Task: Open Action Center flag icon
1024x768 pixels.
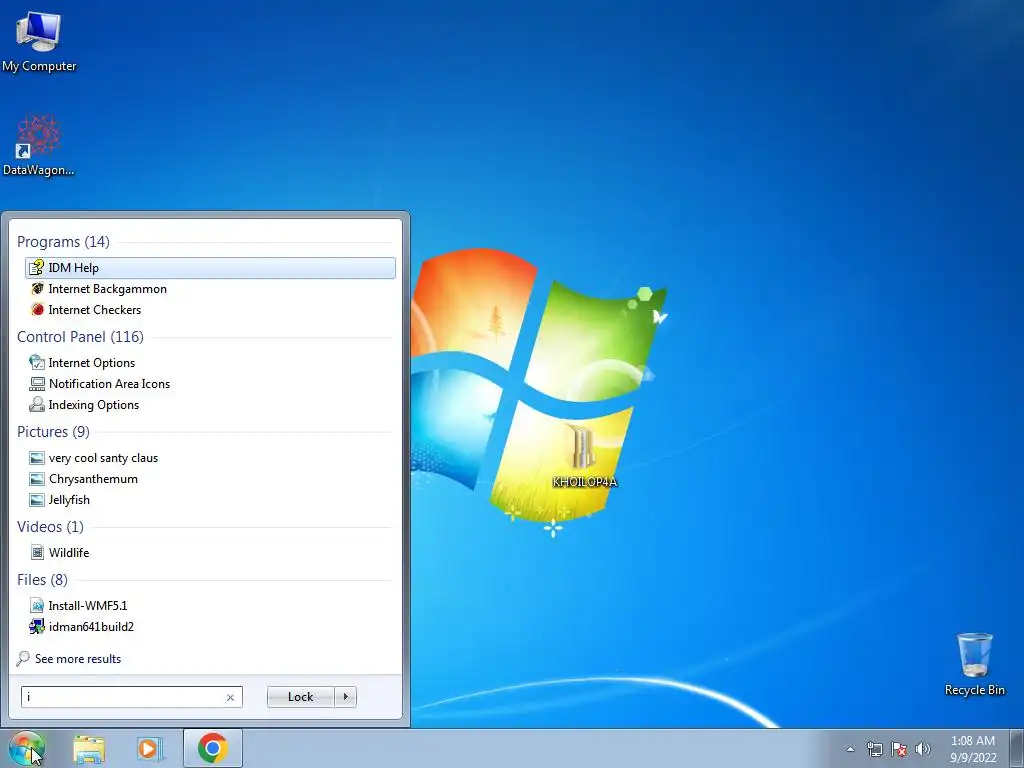Action: point(899,749)
